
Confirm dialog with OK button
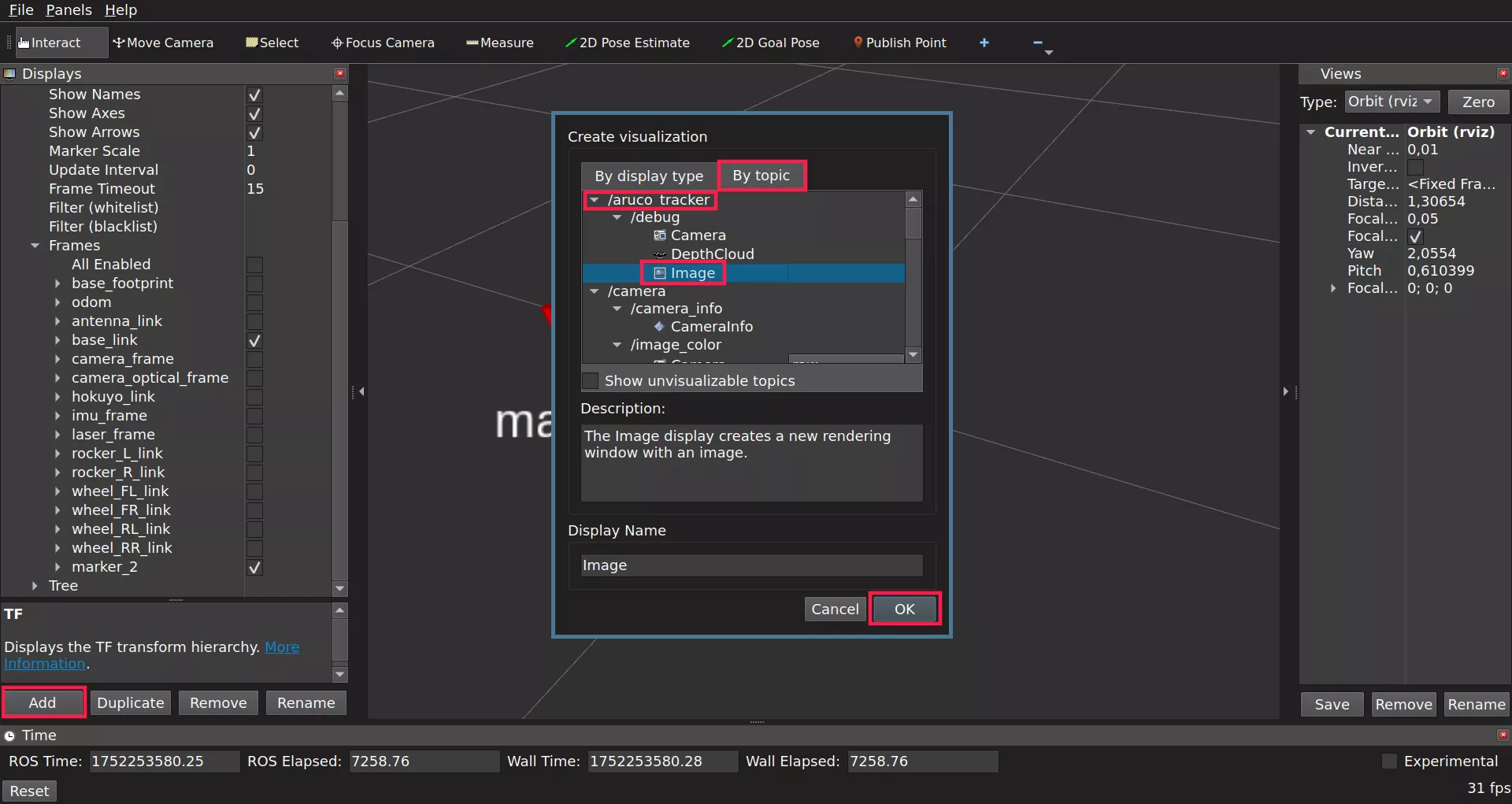904,609
